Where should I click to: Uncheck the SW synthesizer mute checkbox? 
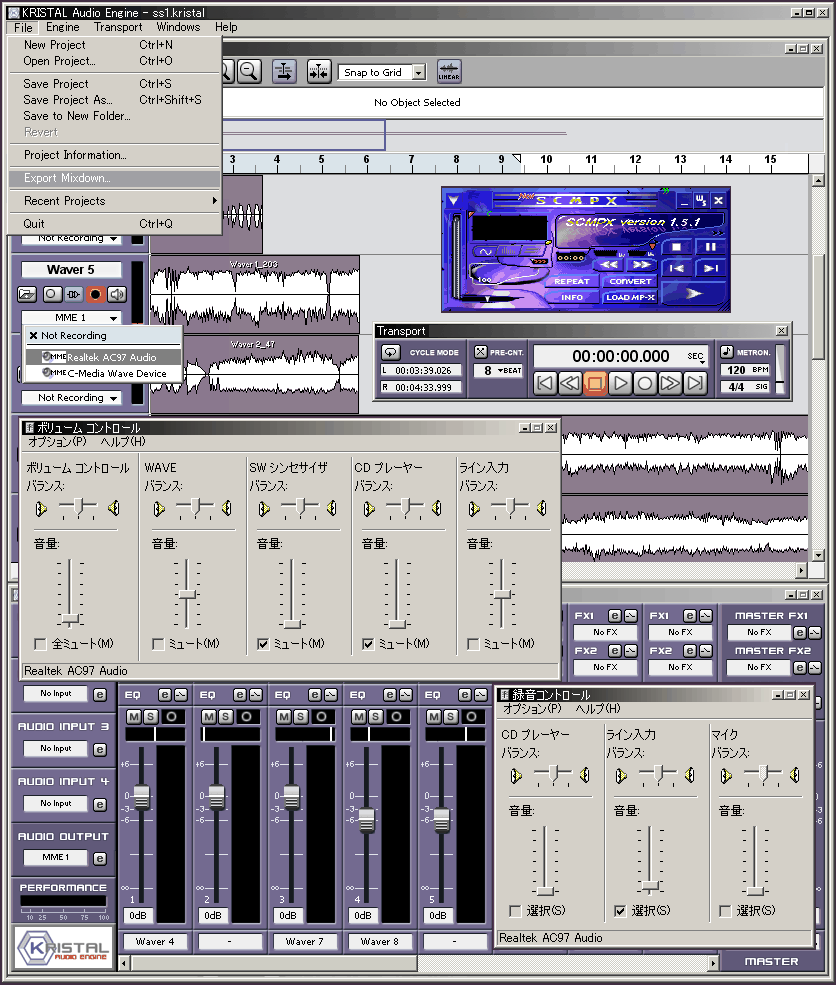(x=263, y=644)
